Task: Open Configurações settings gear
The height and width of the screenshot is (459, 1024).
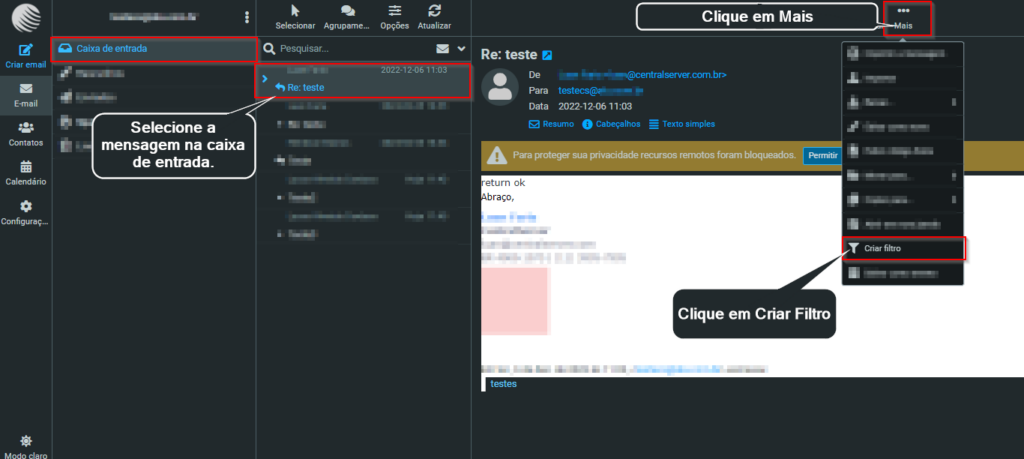Action: tap(25, 211)
